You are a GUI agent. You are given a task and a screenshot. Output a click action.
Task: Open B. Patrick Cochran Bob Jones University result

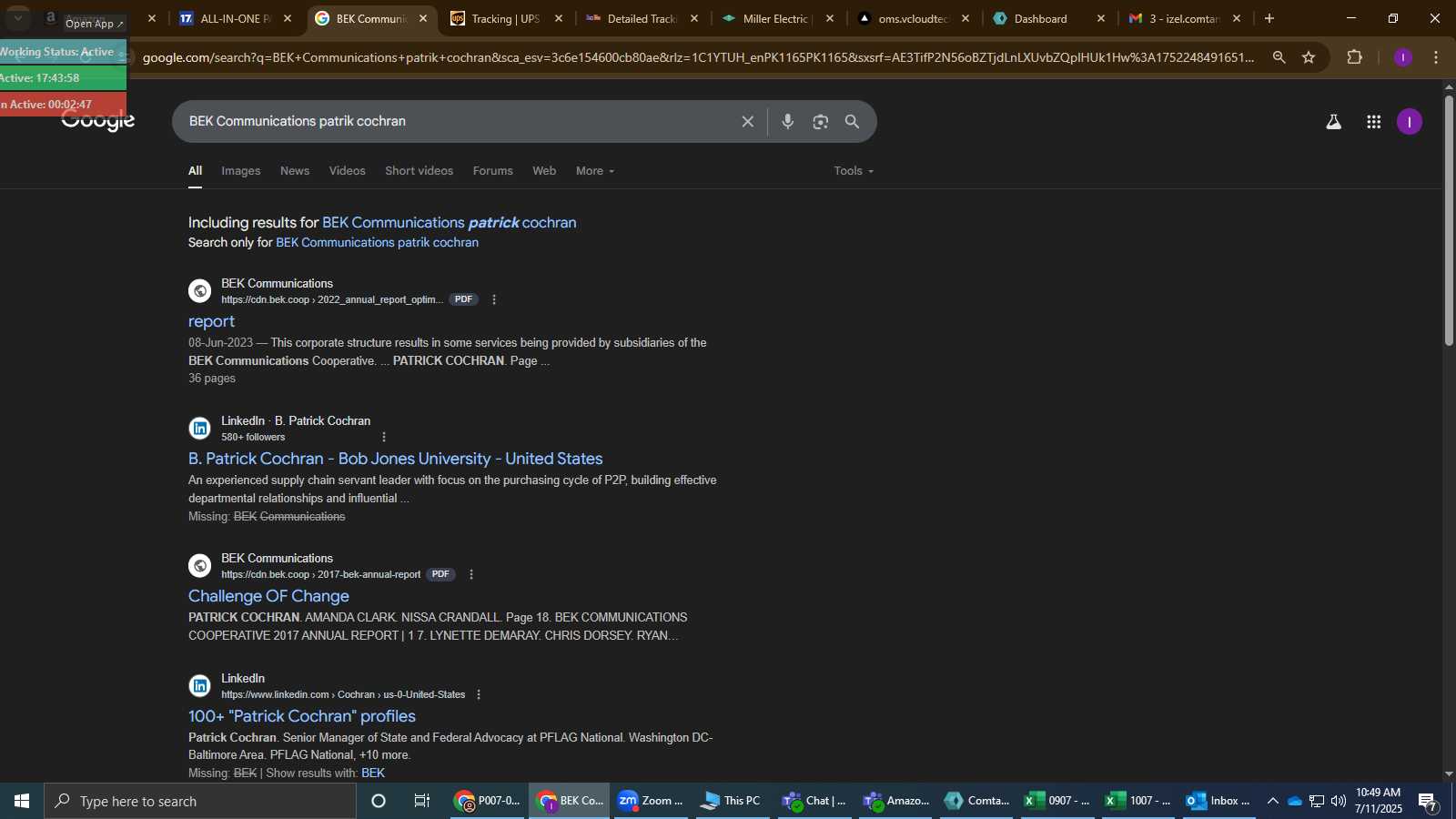396,459
